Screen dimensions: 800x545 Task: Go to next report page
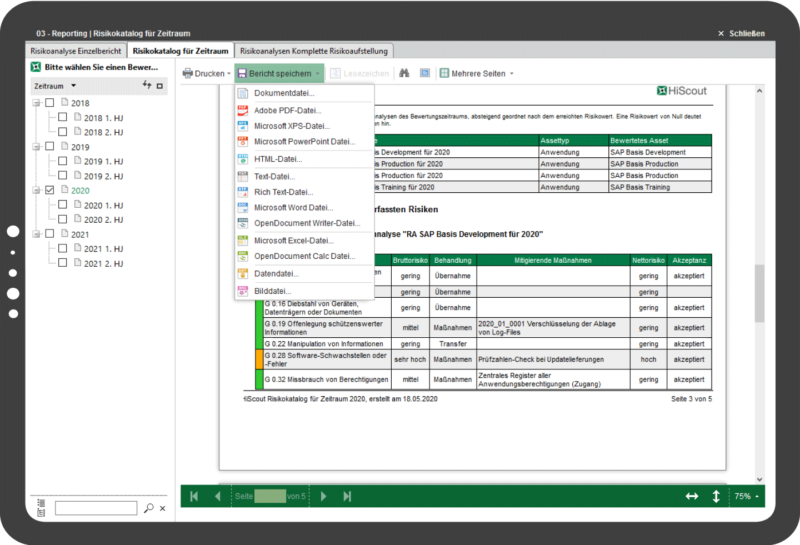click(x=323, y=496)
